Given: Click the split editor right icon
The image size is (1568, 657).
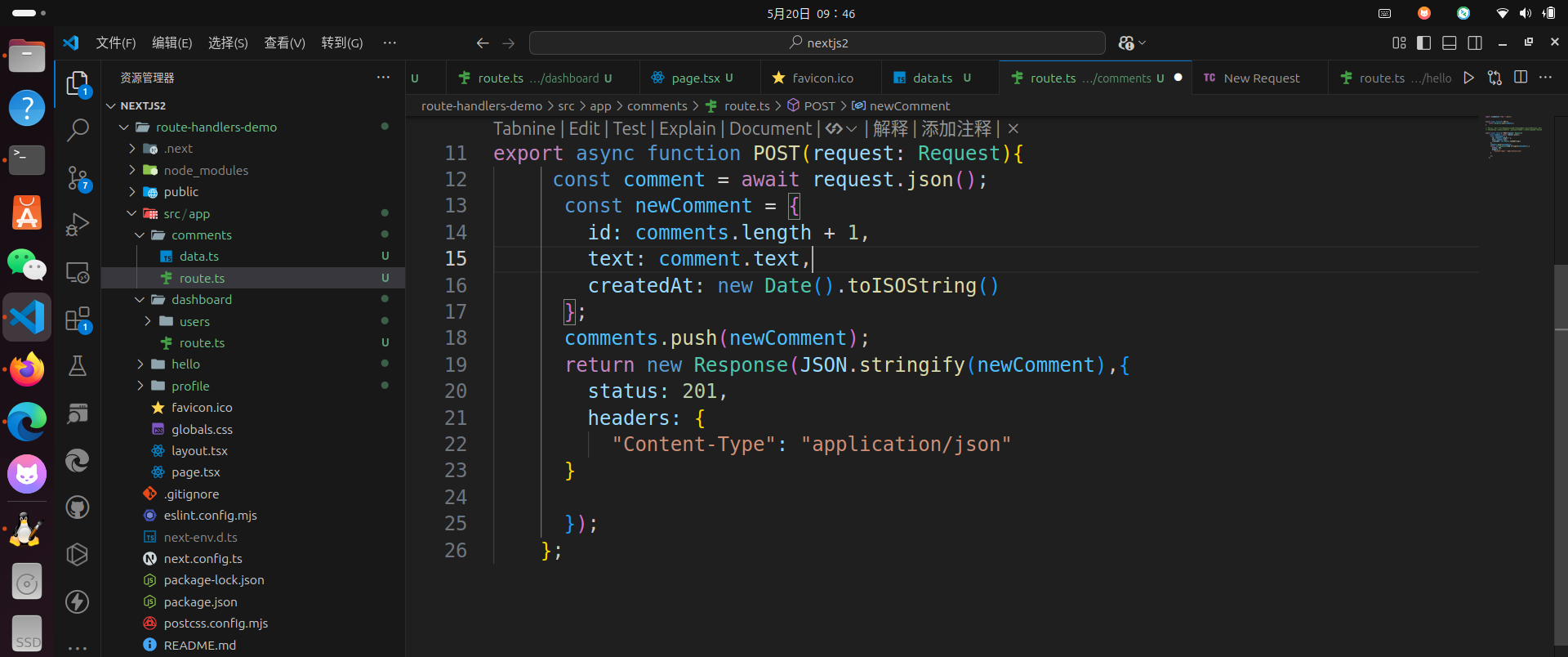Looking at the screenshot, I should [x=1520, y=78].
